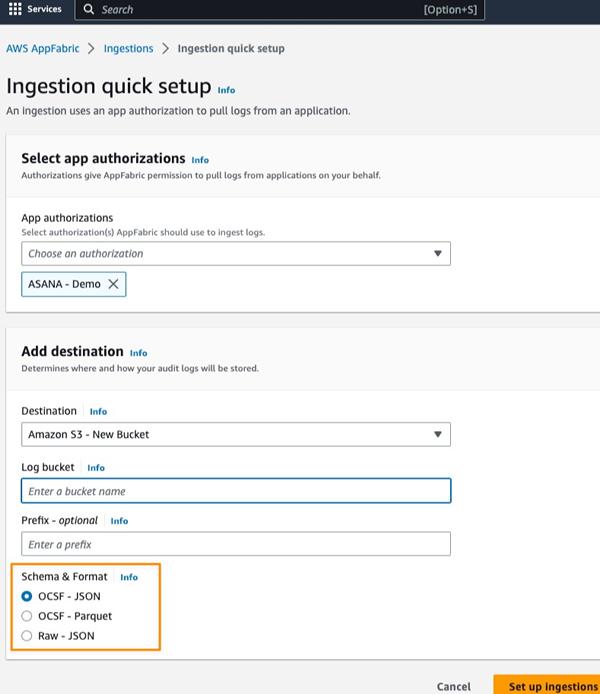Click the search magnifier icon

tap(88, 9)
